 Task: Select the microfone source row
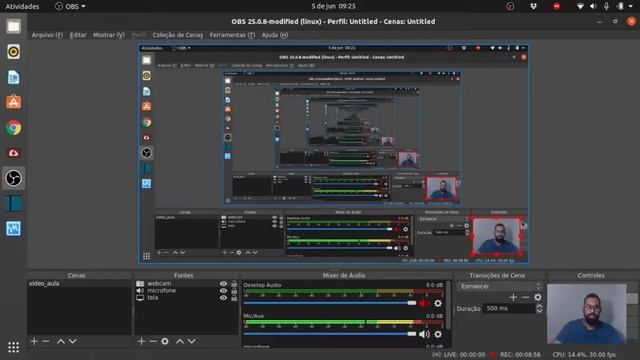(x=187, y=291)
